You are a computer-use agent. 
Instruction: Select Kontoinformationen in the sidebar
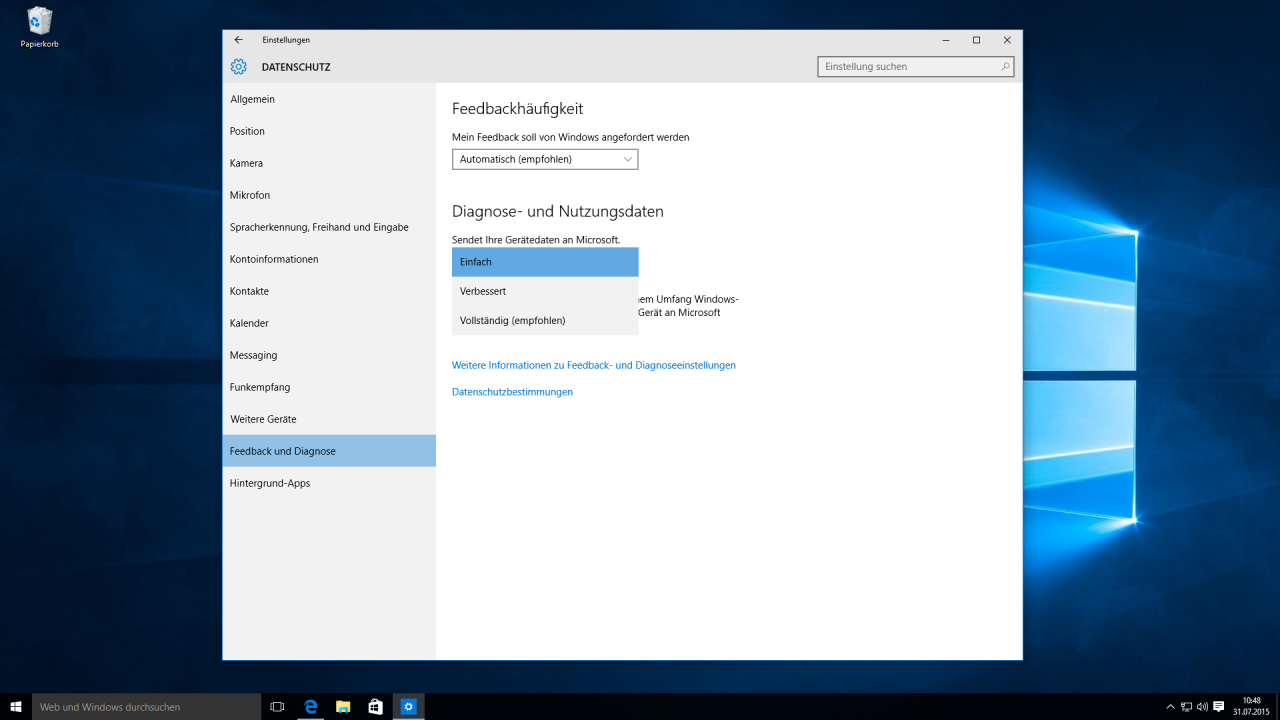click(329, 259)
